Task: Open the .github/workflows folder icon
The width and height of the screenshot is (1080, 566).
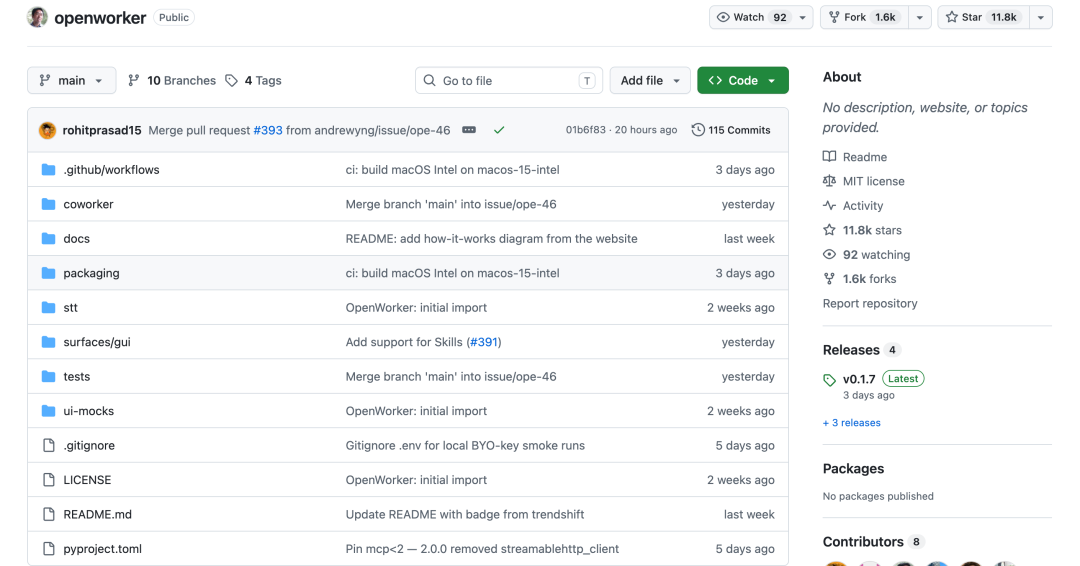Action: coord(48,169)
